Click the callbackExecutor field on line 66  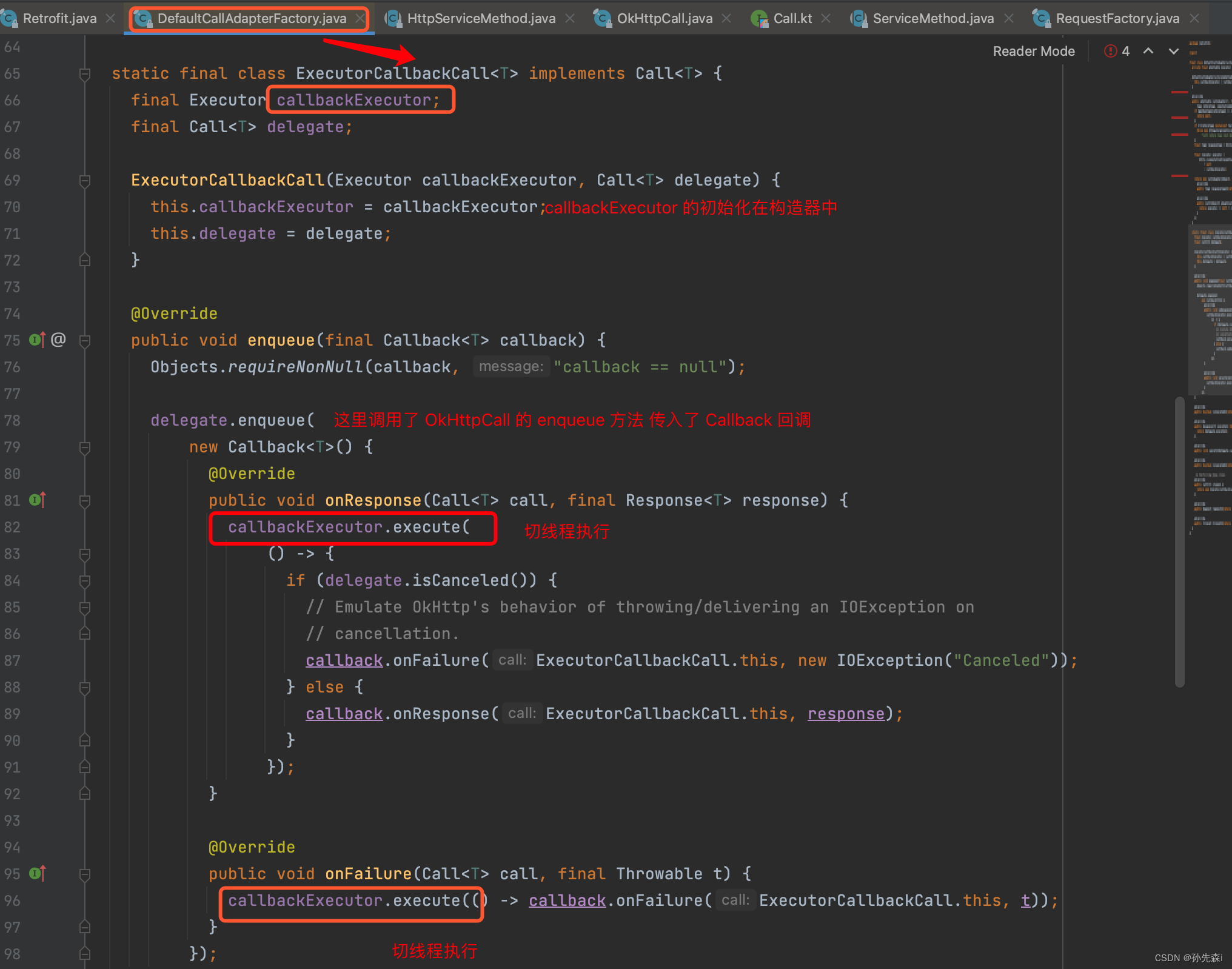tap(353, 100)
